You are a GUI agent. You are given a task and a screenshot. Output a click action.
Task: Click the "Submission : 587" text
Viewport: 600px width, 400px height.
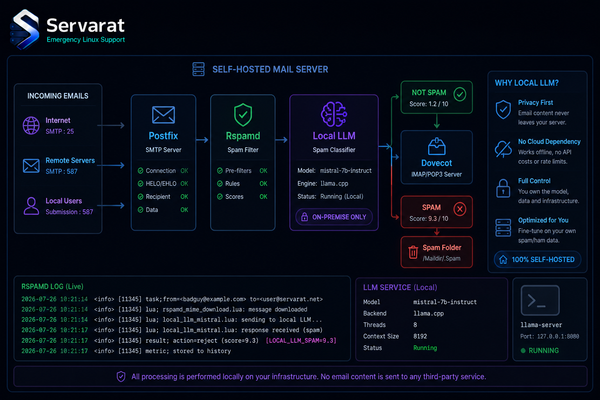[x=69, y=212]
